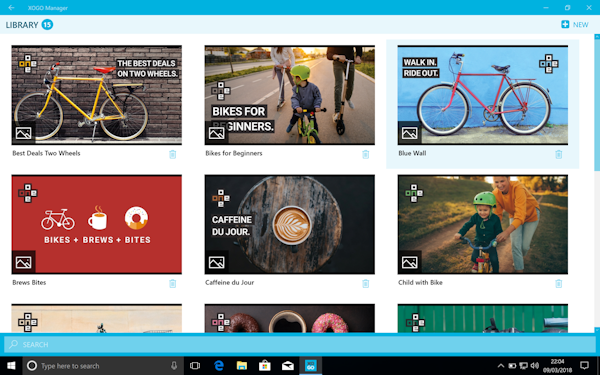Delete the Brews Bites media item
The height and width of the screenshot is (375, 600).
173,284
